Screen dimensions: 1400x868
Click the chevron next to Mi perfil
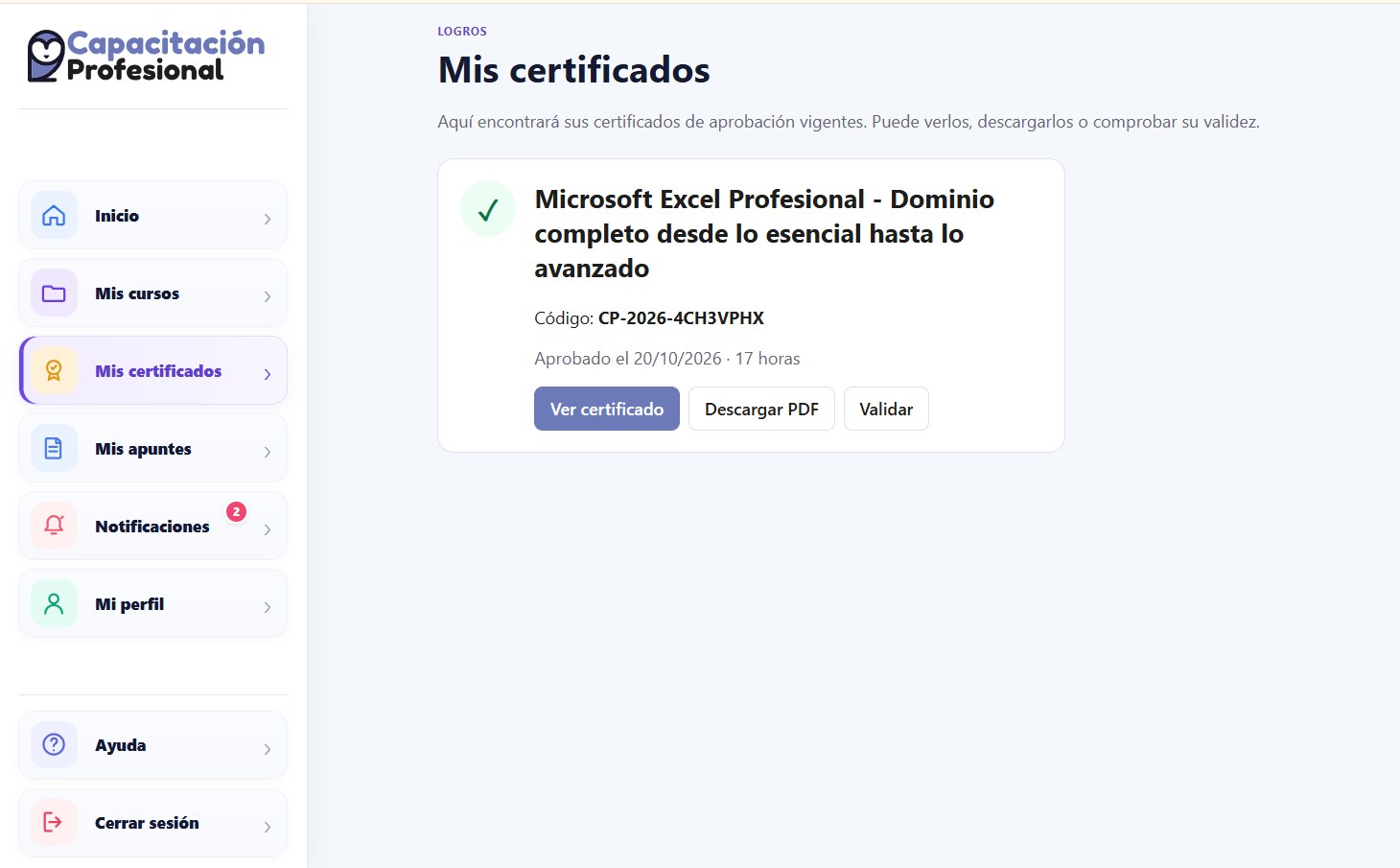[267, 607]
